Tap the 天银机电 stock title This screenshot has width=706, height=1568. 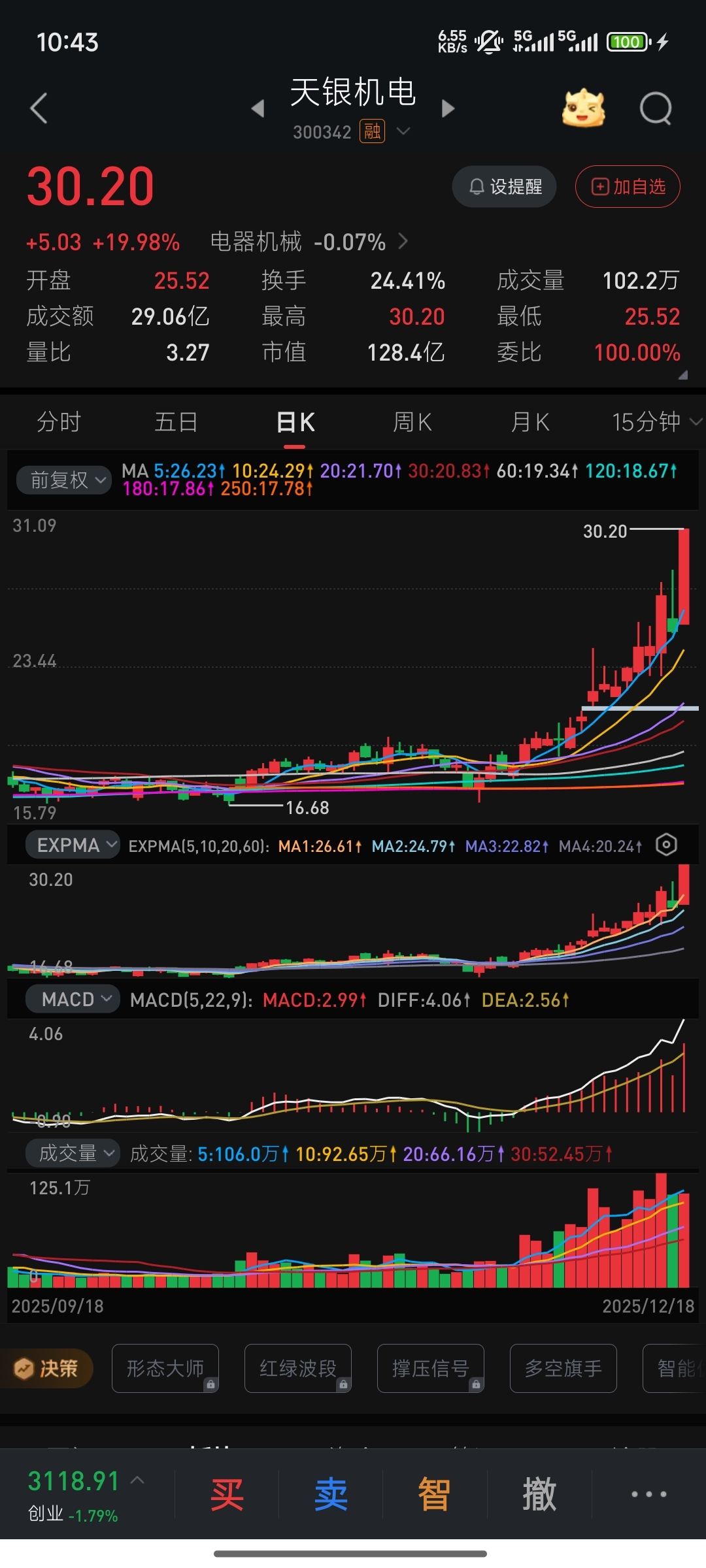pos(353,92)
